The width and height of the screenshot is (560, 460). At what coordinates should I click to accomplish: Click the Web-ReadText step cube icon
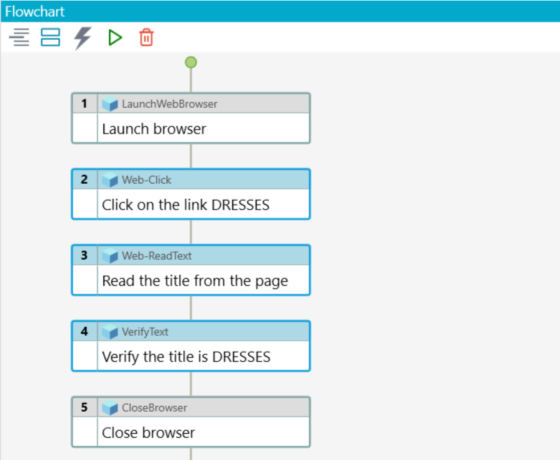(110, 256)
